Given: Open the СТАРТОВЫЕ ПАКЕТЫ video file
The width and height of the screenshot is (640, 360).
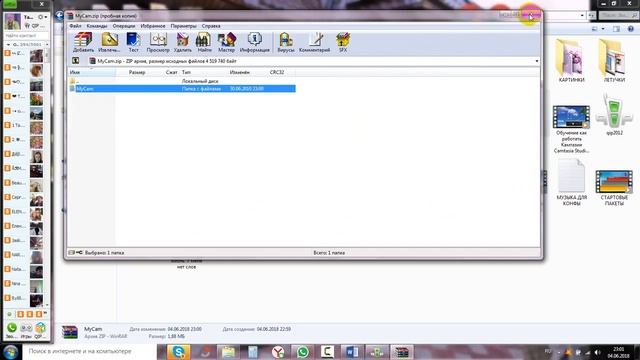Looking at the screenshot, I should point(614,188).
